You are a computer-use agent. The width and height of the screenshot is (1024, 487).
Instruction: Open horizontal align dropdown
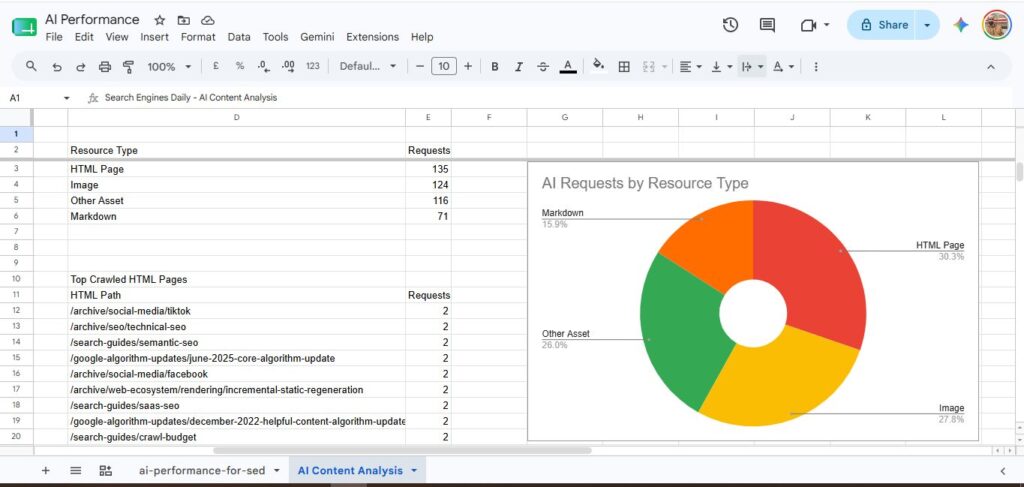pyautogui.click(x=690, y=67)
